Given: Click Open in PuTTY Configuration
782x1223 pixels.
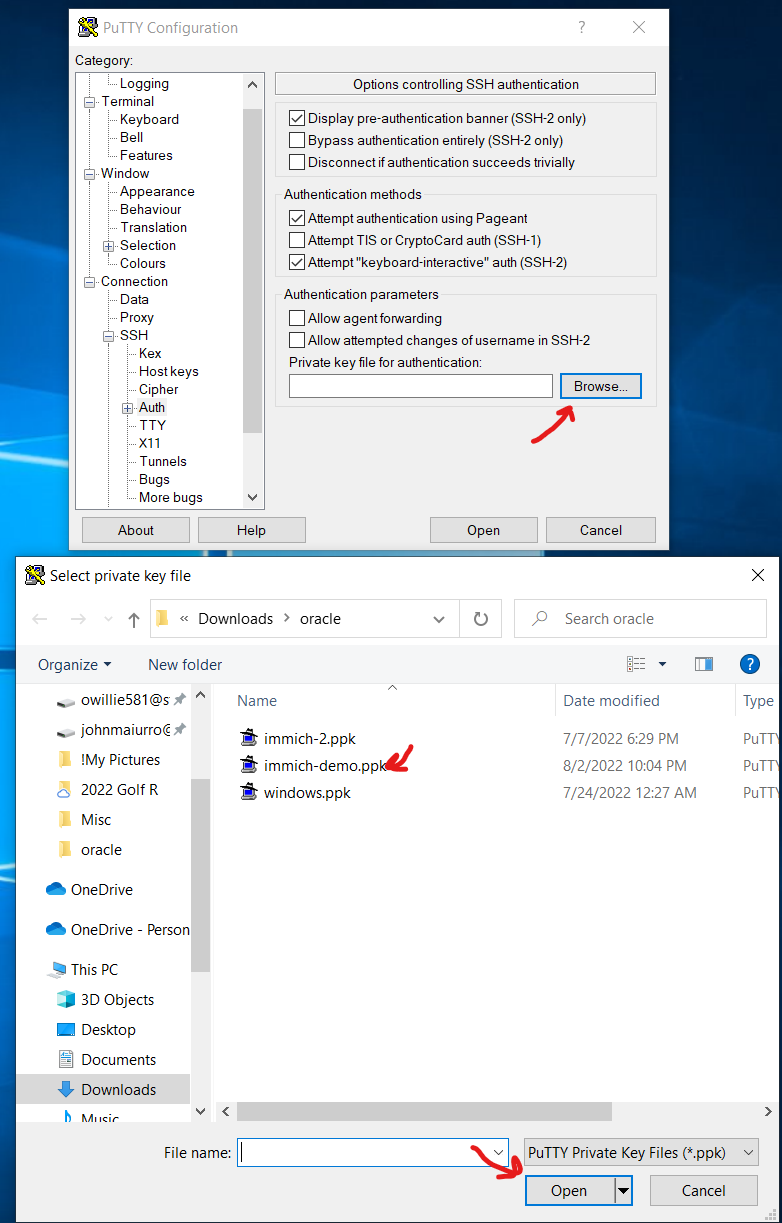Looking at the screenshot, I should 484,530.
